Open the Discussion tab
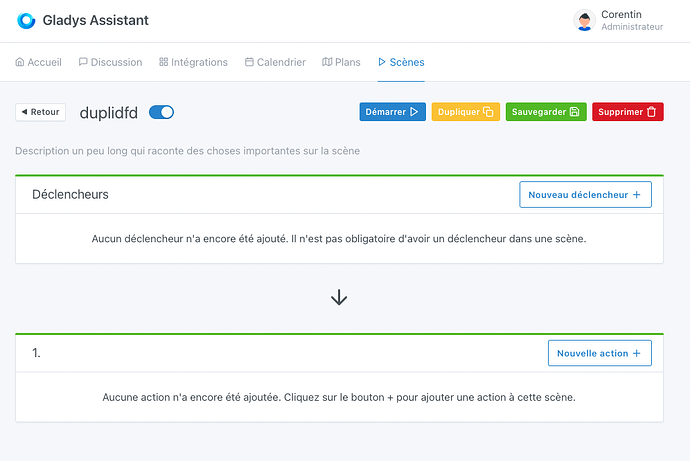 (110, 62)
